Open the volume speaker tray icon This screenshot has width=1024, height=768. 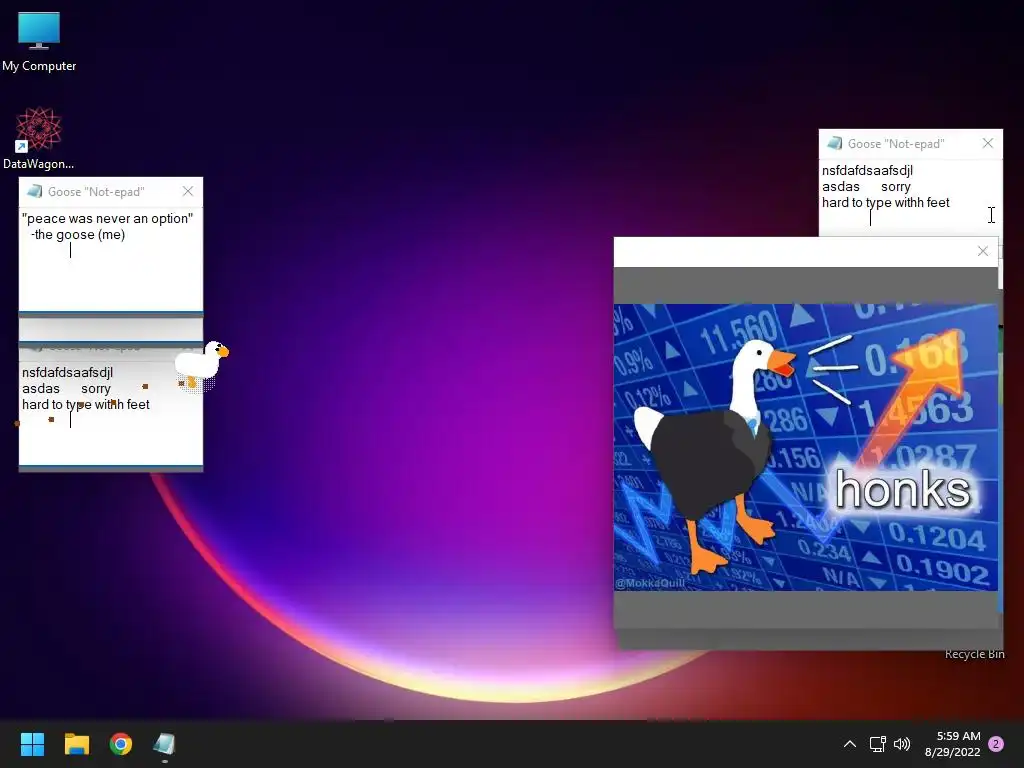coord(902,744)
